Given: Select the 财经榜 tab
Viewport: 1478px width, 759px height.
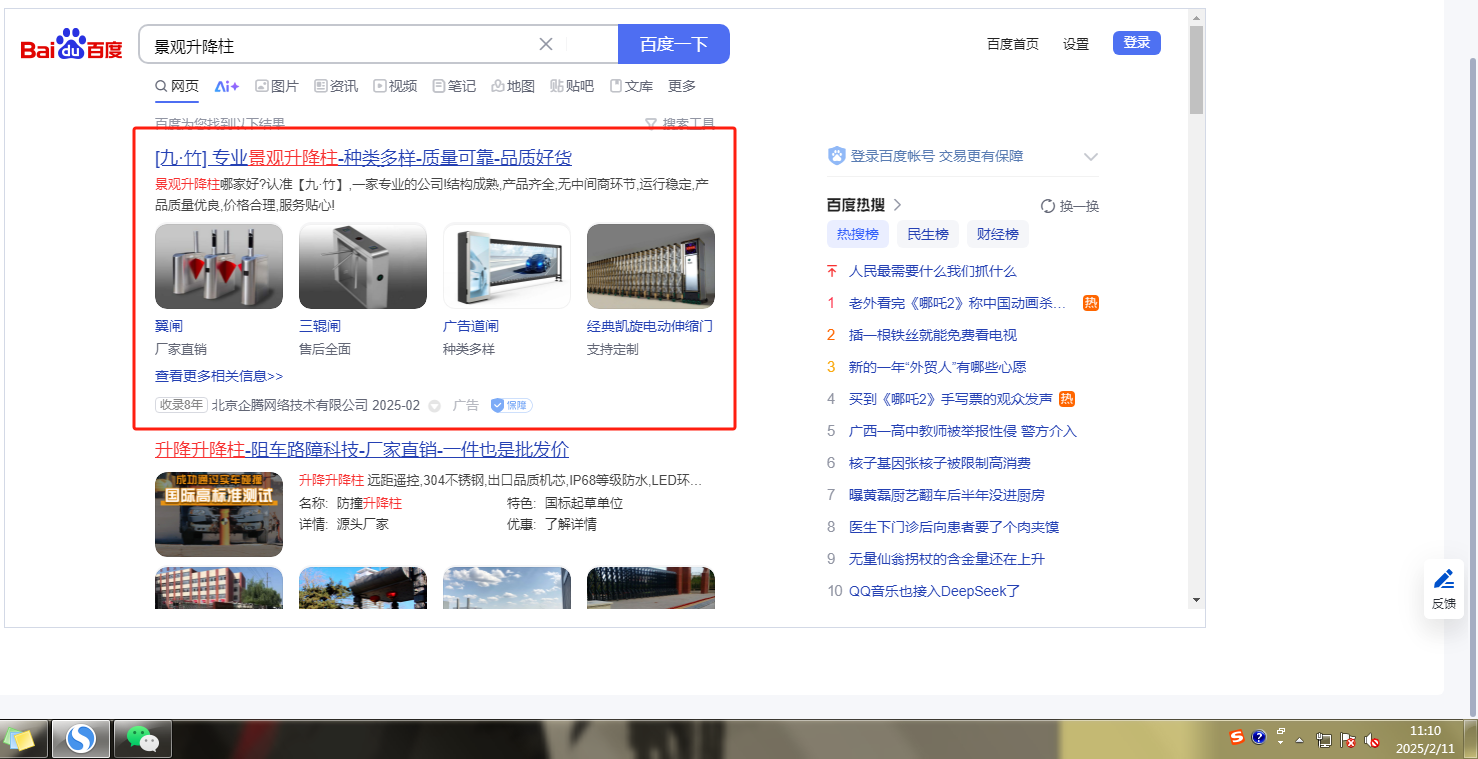Looking at the screenshot, I should pos(998,234).
